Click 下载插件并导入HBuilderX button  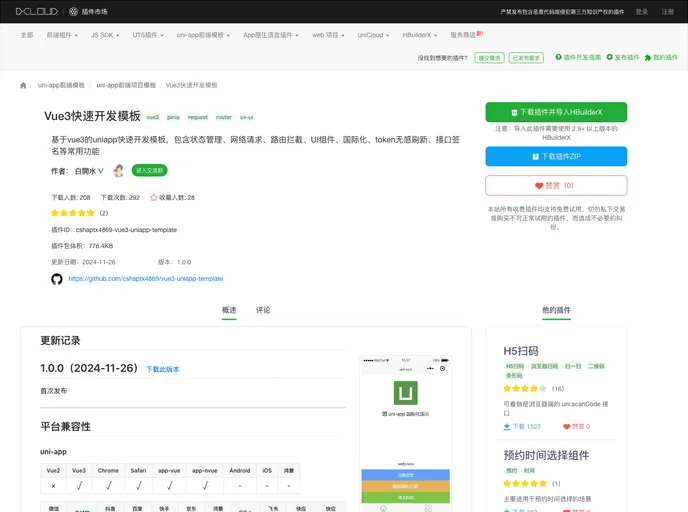point(556,112)
